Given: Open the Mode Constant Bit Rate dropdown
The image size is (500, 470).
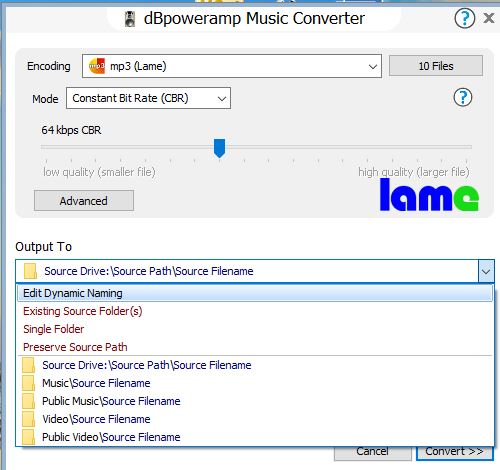Looking at the screenshot, I should tap(148, 98).
